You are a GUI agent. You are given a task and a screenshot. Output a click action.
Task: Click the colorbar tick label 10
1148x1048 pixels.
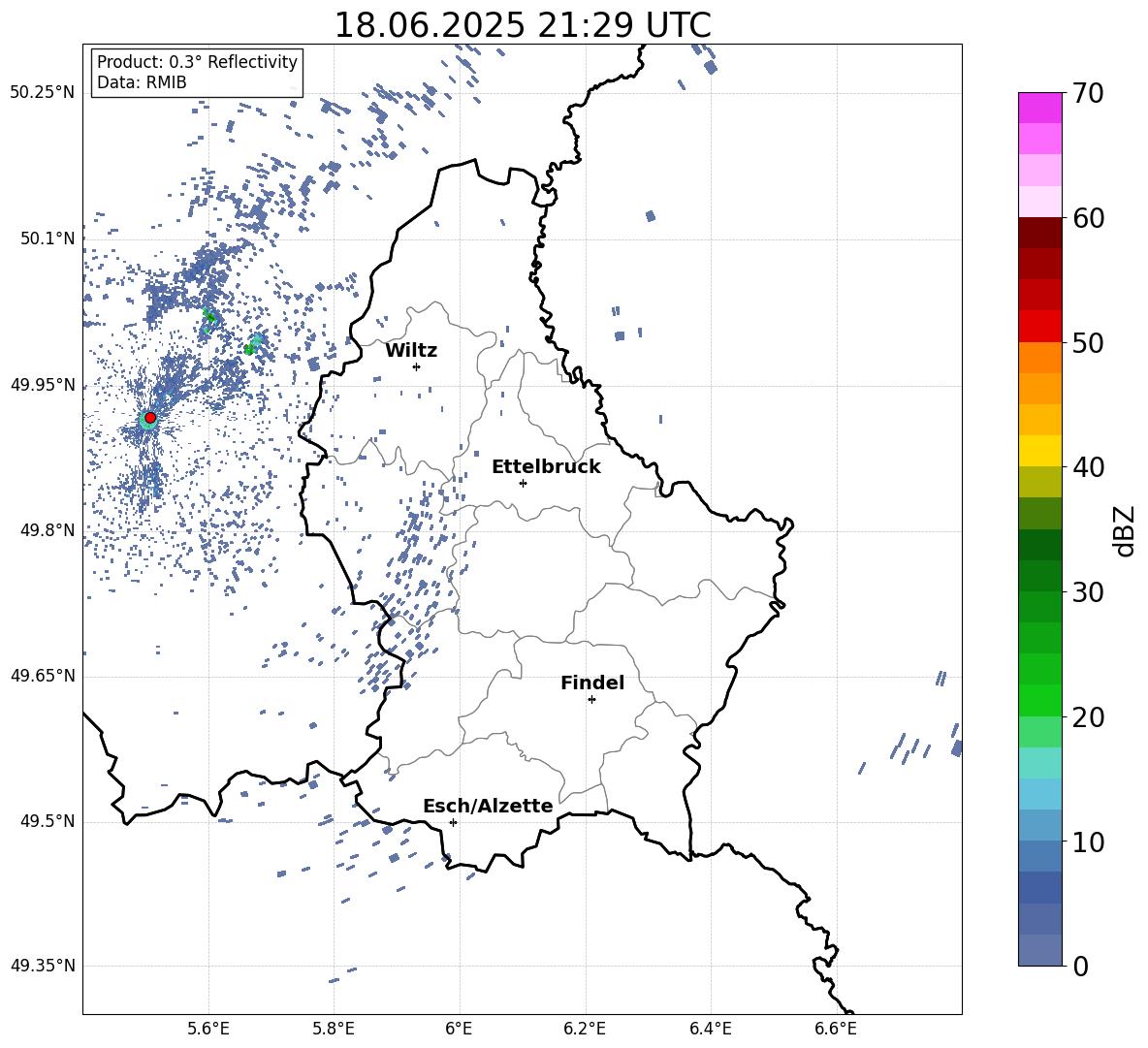(1088, 842)
